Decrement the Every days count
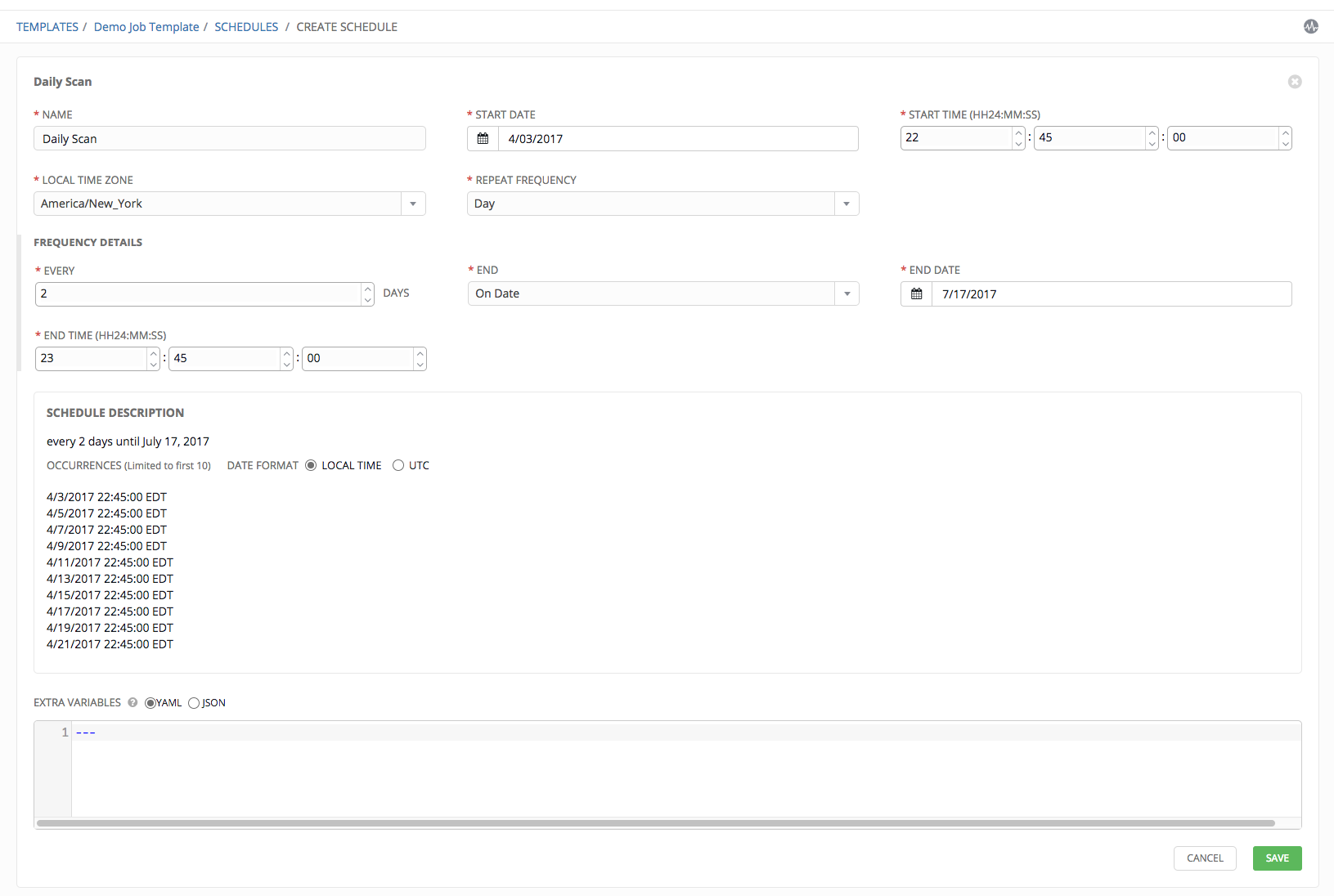The height and width of the screenshot is (896, 1334). coord(367,300)
